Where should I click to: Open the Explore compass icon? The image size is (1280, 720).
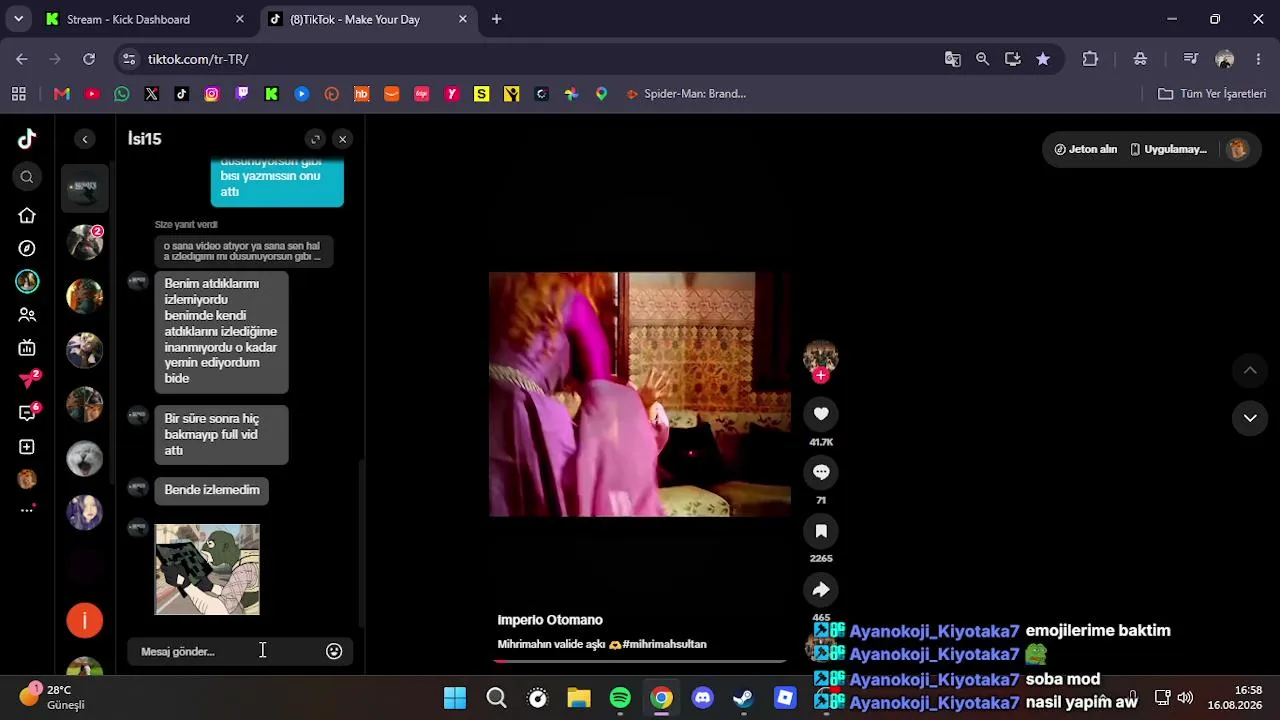coord(27,248)
